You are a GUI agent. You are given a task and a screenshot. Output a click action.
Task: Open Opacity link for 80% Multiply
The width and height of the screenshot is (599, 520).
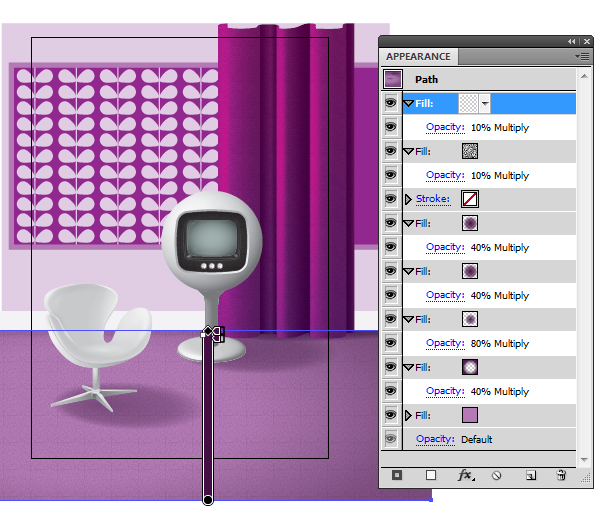click(445, 343)
